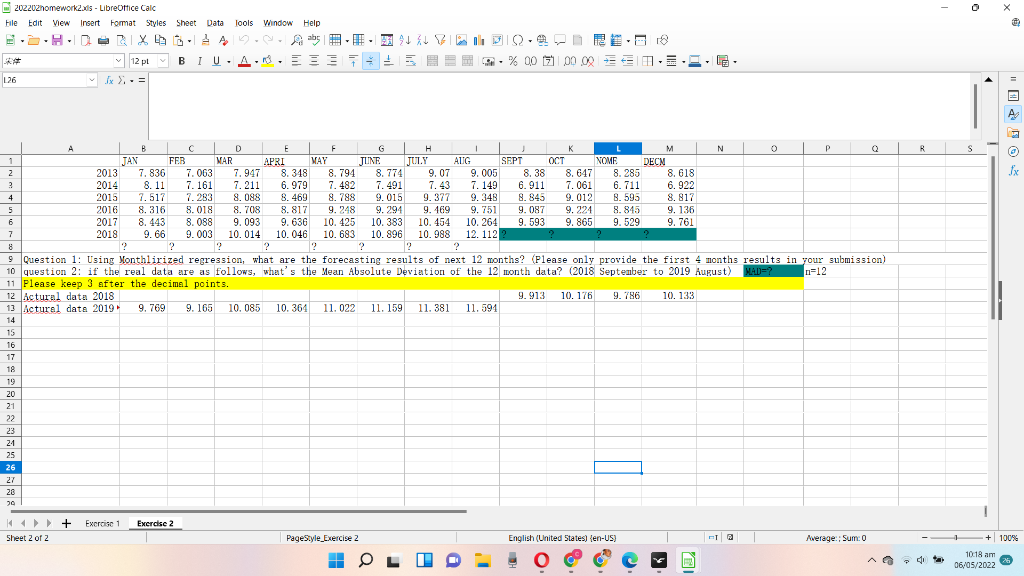Image resolution: width=1024 pixels, height=576 pixels.
Task: Add a new sheet with the plus button
Action: pyautogui.click(x=65, y=522)
